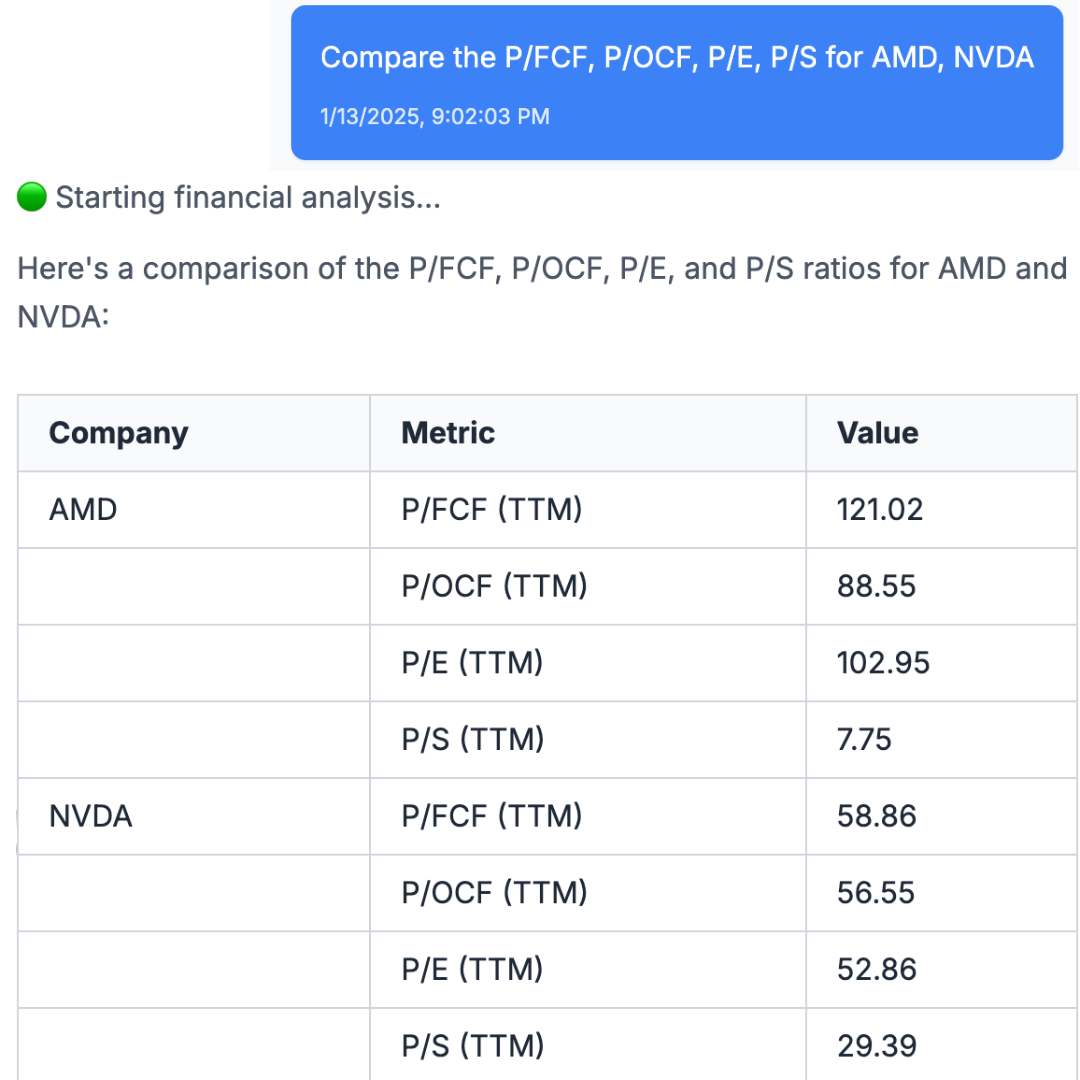Select the Company column header
The width and height of the screenshot is (1080, 1080).
(119, 433)
